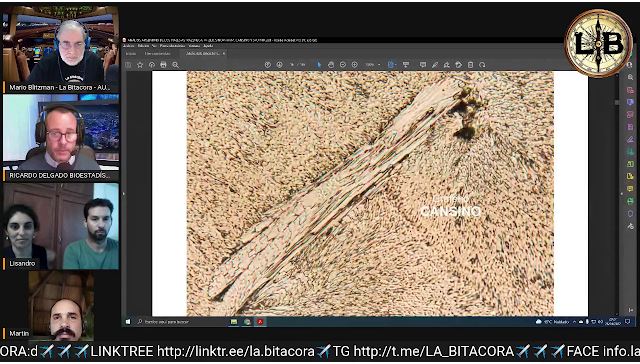
Task: Click the sign document icon in toolbar
Action: (x=447, y=65)
